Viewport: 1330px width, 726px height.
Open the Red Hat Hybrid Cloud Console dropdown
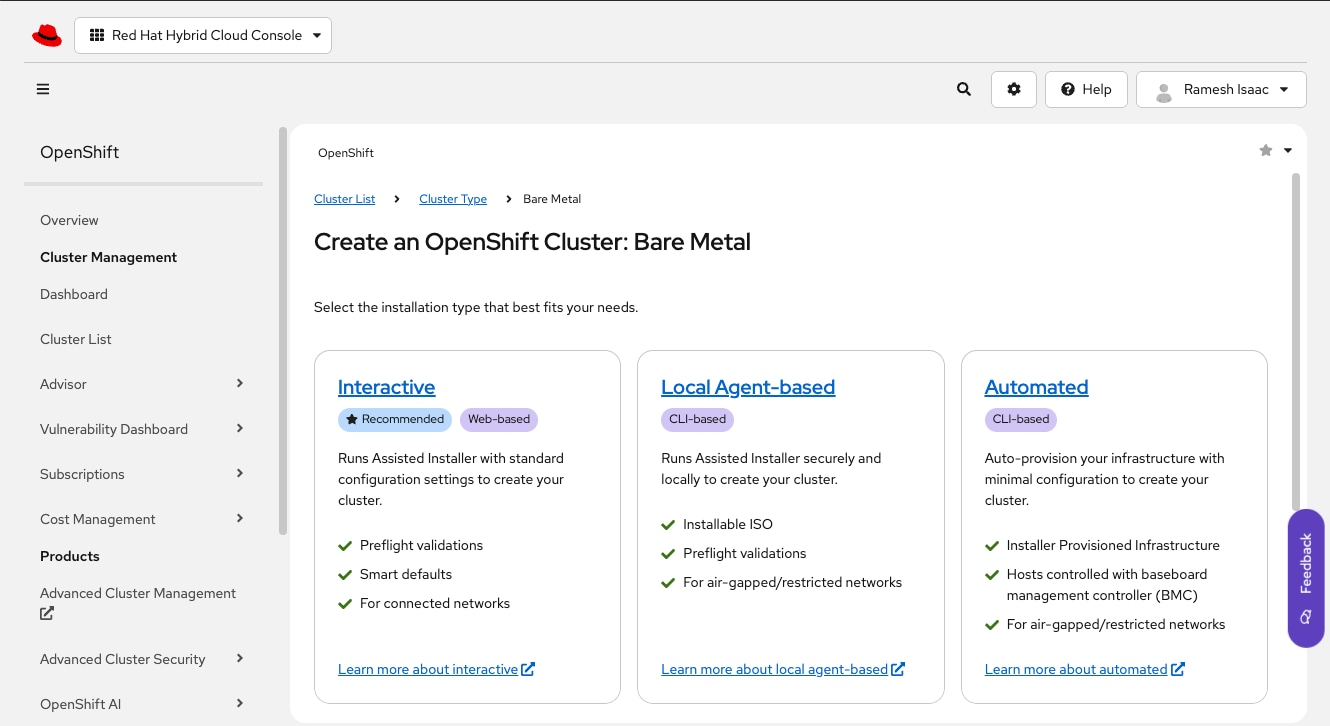203,35
